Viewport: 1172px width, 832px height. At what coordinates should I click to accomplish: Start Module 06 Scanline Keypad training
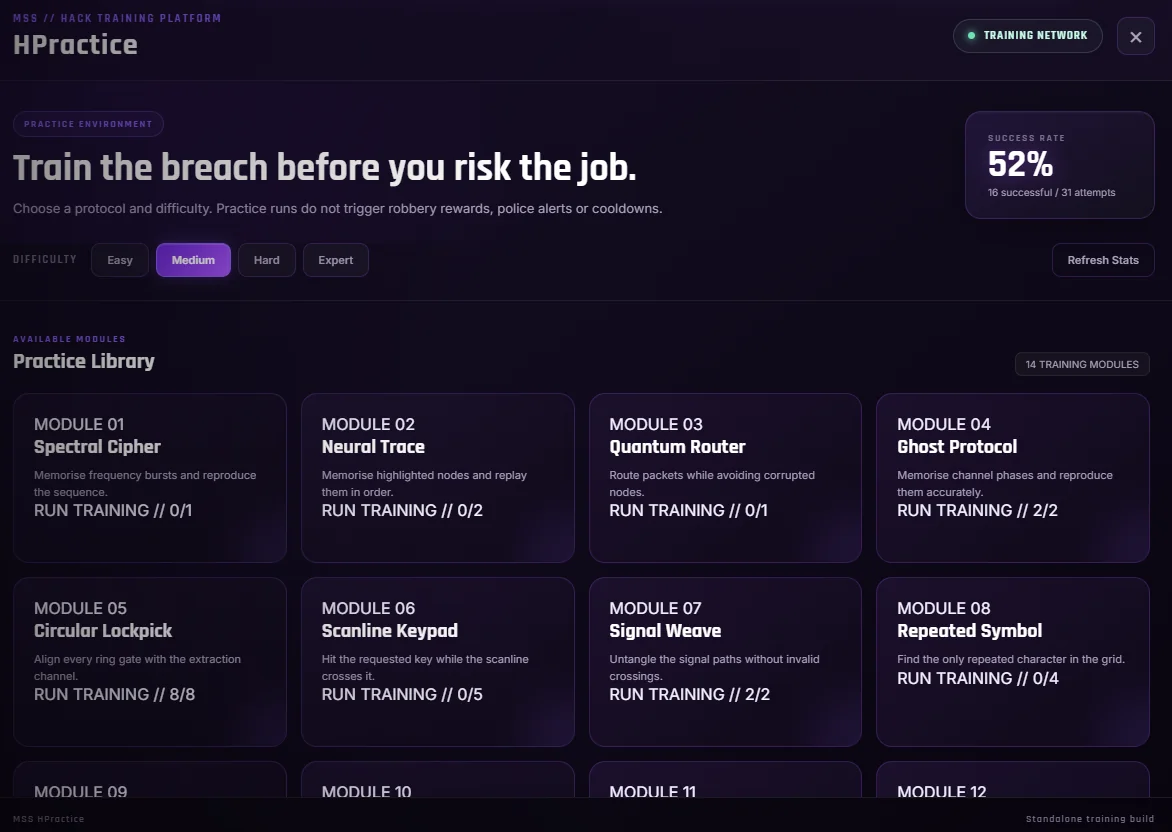pyautogui.click(x=437, y=662)
